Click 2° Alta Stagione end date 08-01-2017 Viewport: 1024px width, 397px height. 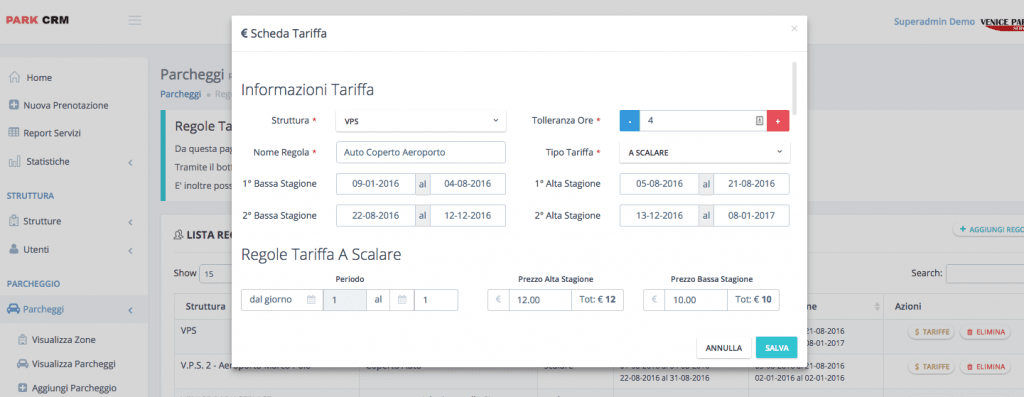[x=751, y=215]
